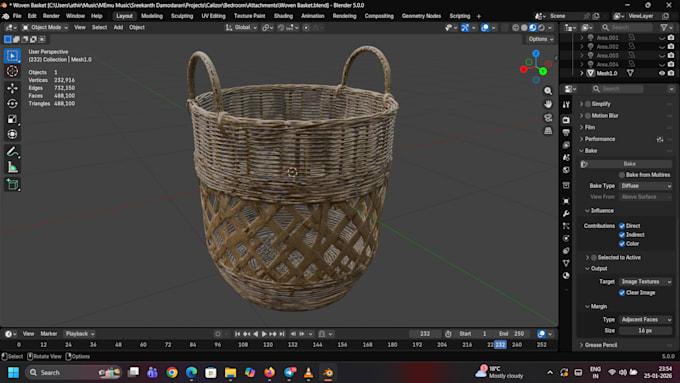Activate the Rotate tool
This screenshot has width=680, height=383.
[x=12, y=104]
